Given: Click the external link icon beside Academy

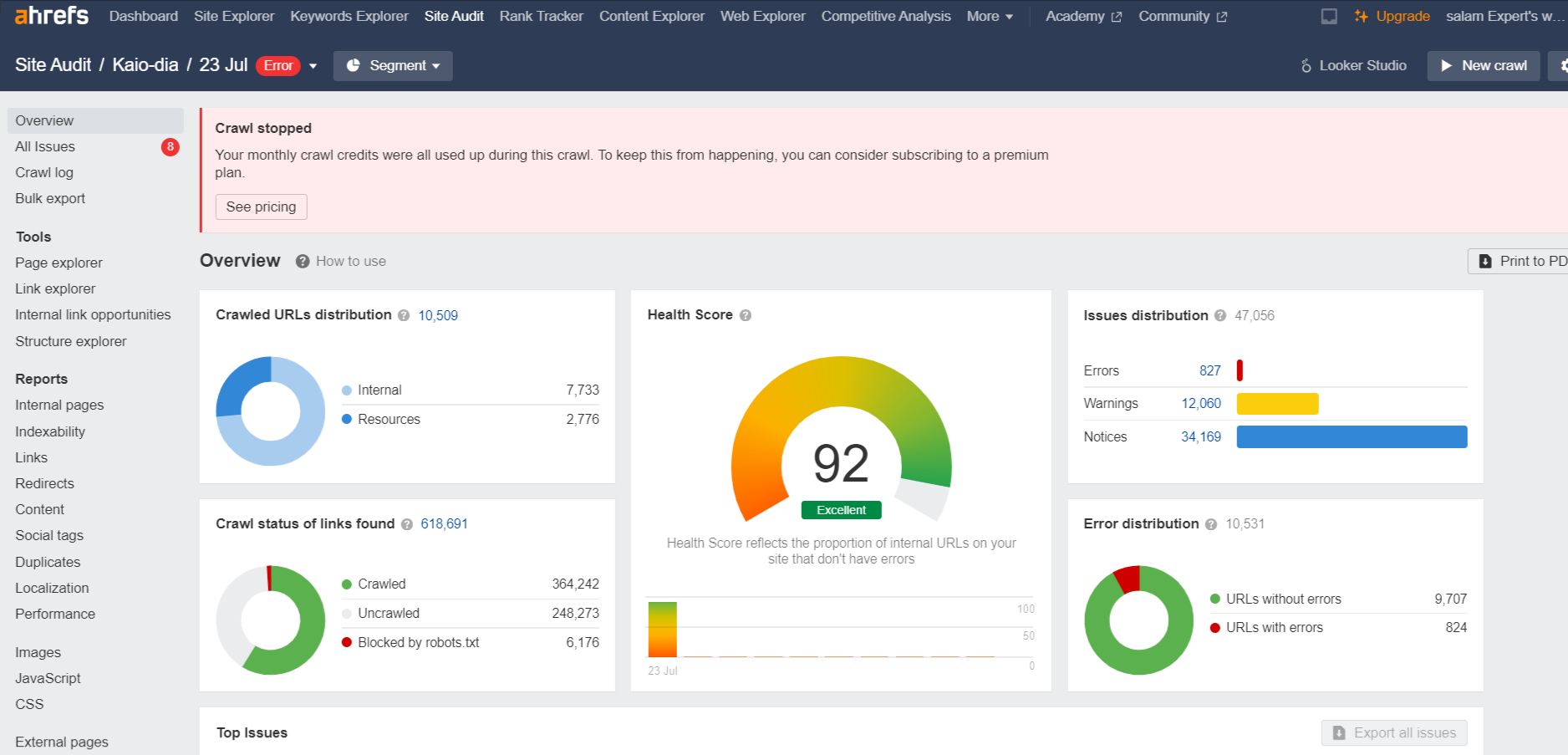Looking at the screenshot, I should [1116, 17].
